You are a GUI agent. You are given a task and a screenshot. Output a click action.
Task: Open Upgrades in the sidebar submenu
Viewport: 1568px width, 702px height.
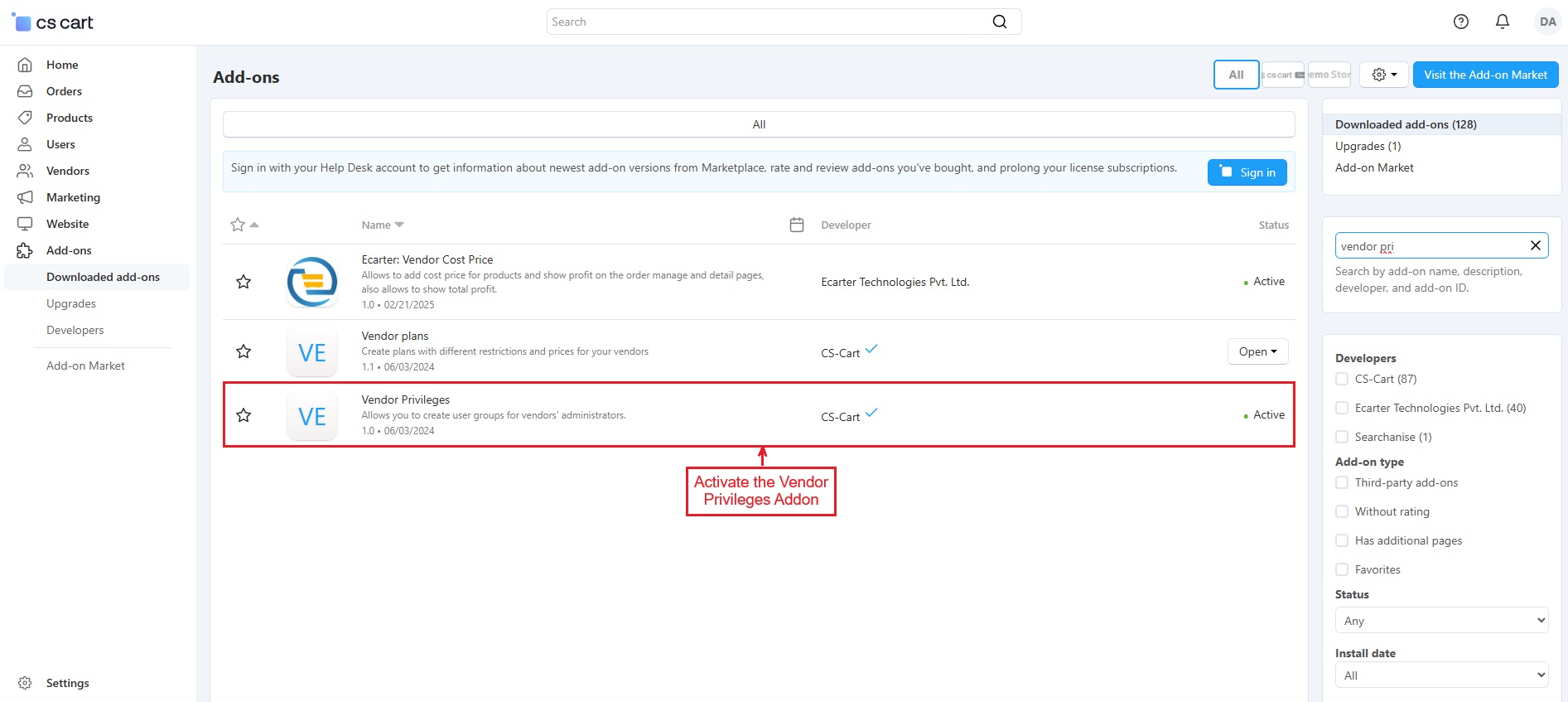pyautogui.click(x=71, y=303)
